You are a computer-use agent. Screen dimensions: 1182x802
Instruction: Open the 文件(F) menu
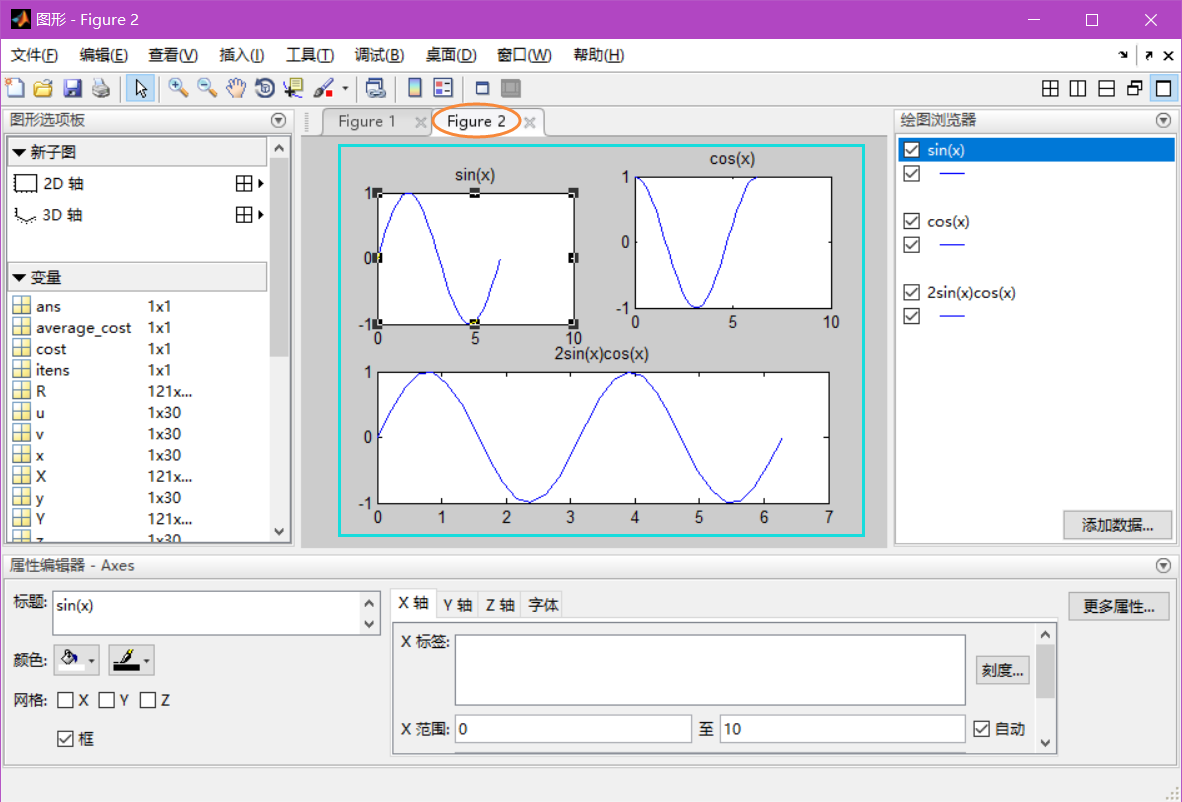point(34,55)
